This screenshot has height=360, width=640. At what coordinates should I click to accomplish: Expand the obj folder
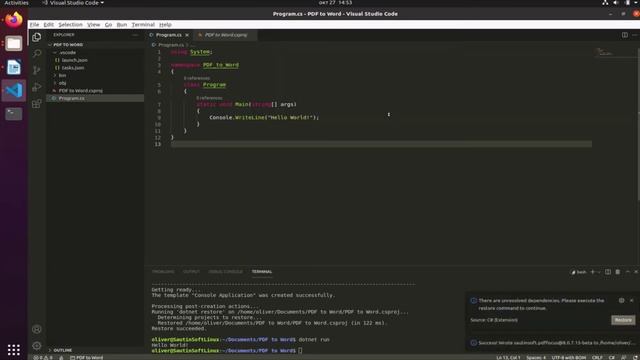[95, 83]
